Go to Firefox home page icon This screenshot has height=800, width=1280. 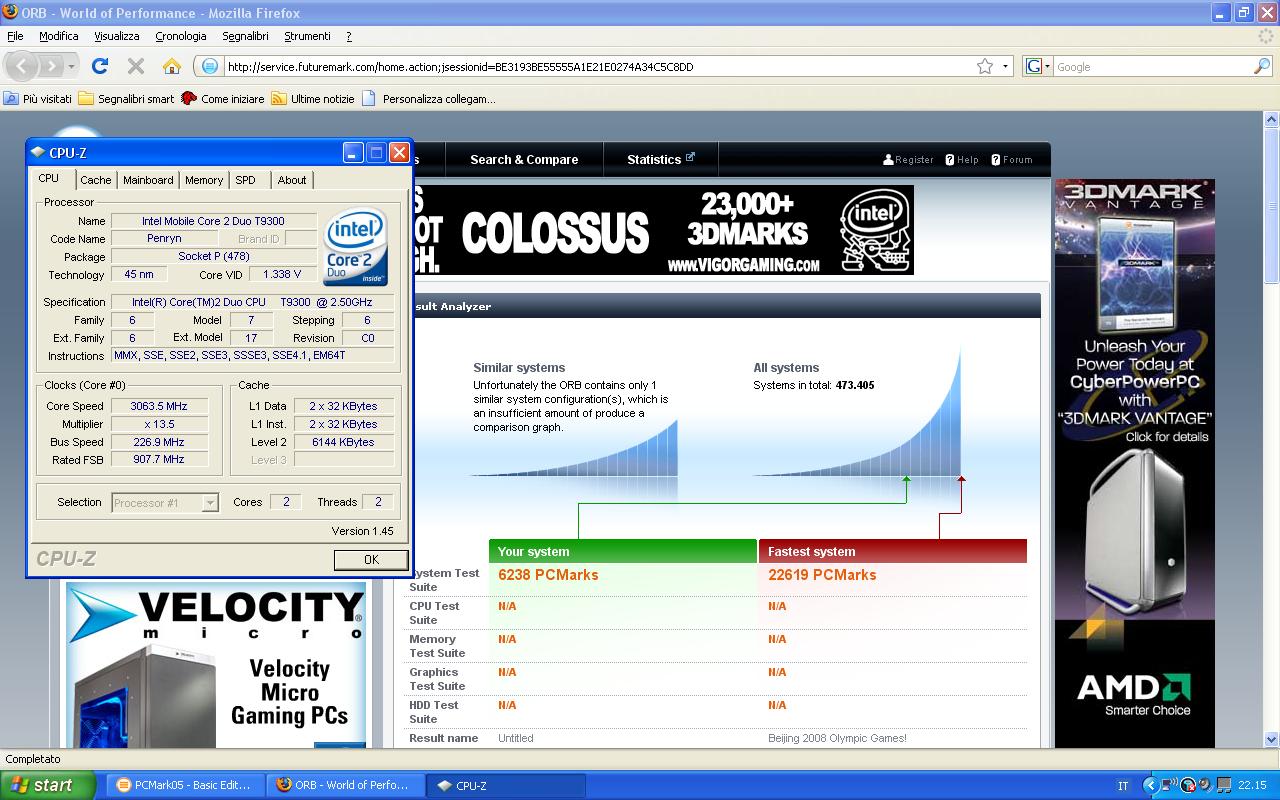(x=172, y=66)
